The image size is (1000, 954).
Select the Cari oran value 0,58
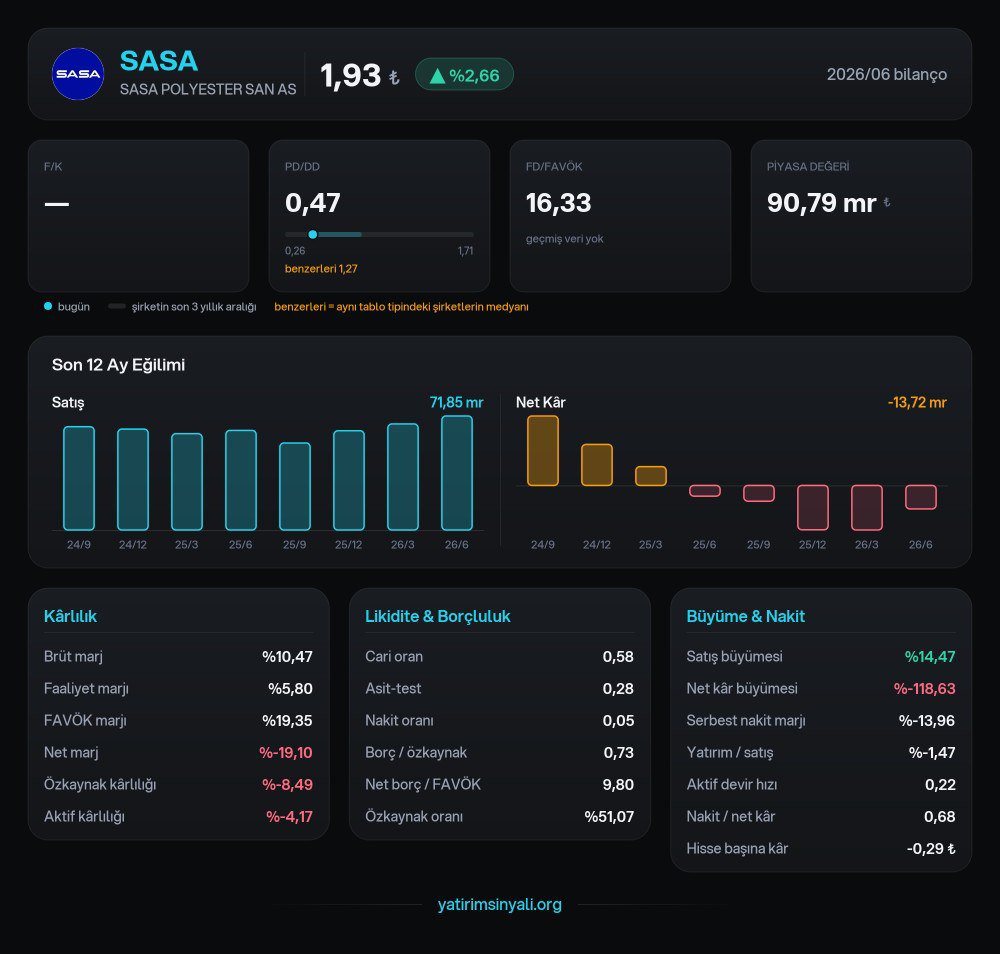(x=619, y=656)
